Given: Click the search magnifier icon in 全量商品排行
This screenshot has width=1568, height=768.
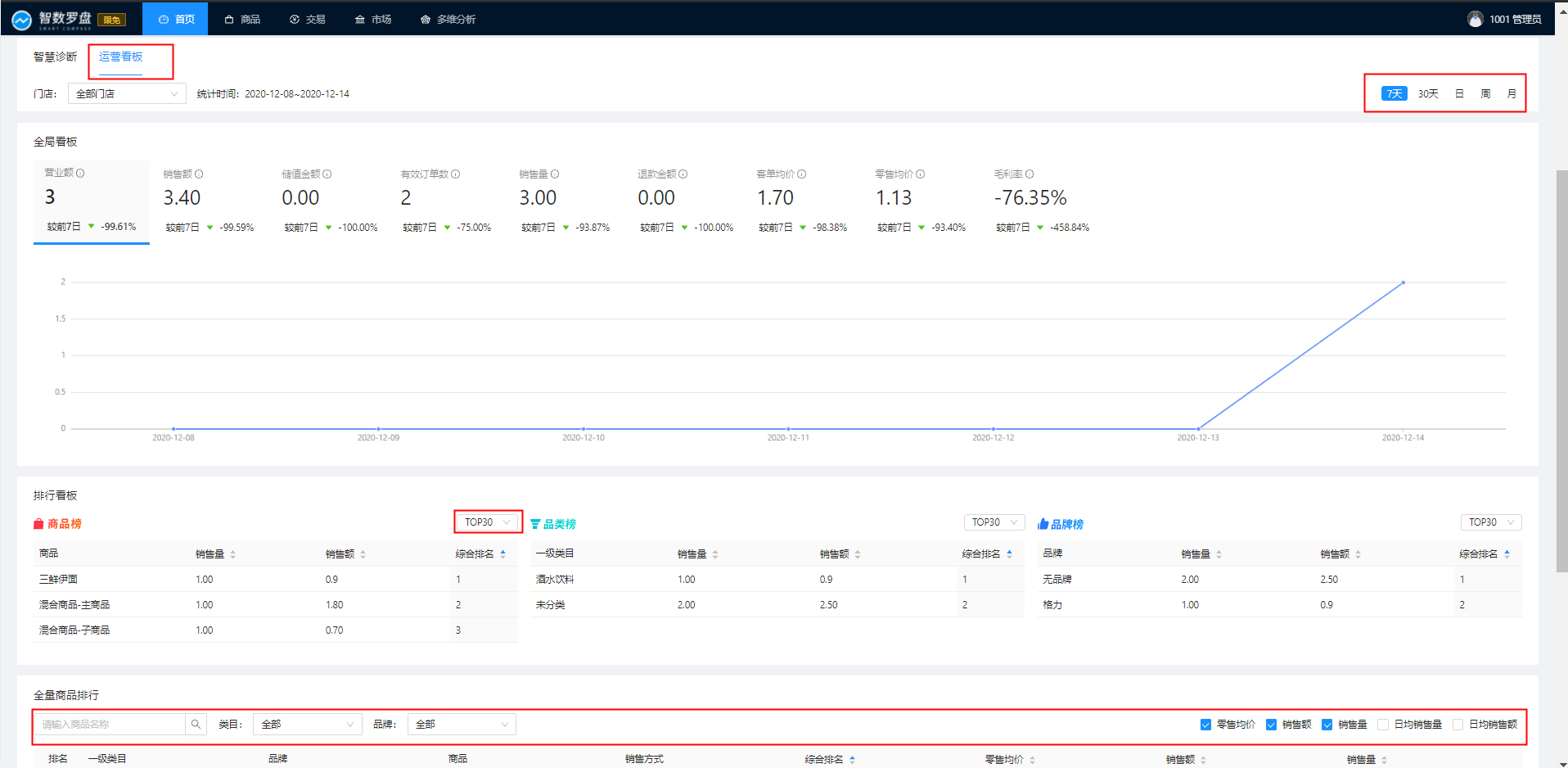Looking at the screenshot, I should pos(196,725).
